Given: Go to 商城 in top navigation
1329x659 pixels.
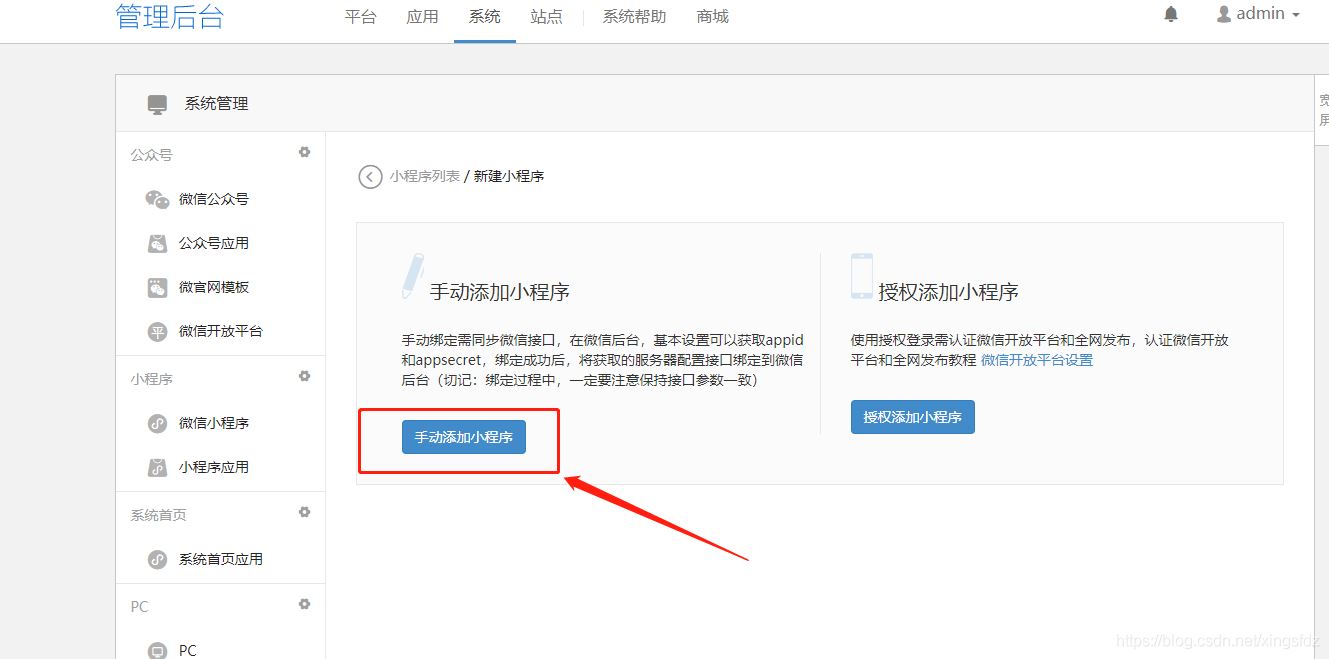Looking at the screenshot, I should point(712,17).
